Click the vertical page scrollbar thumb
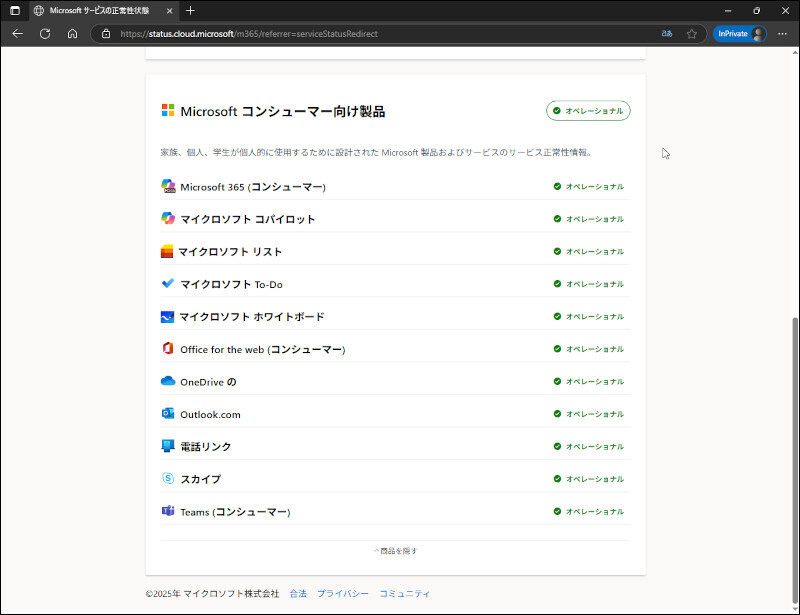The image size is (800, 615). (795, 459)
